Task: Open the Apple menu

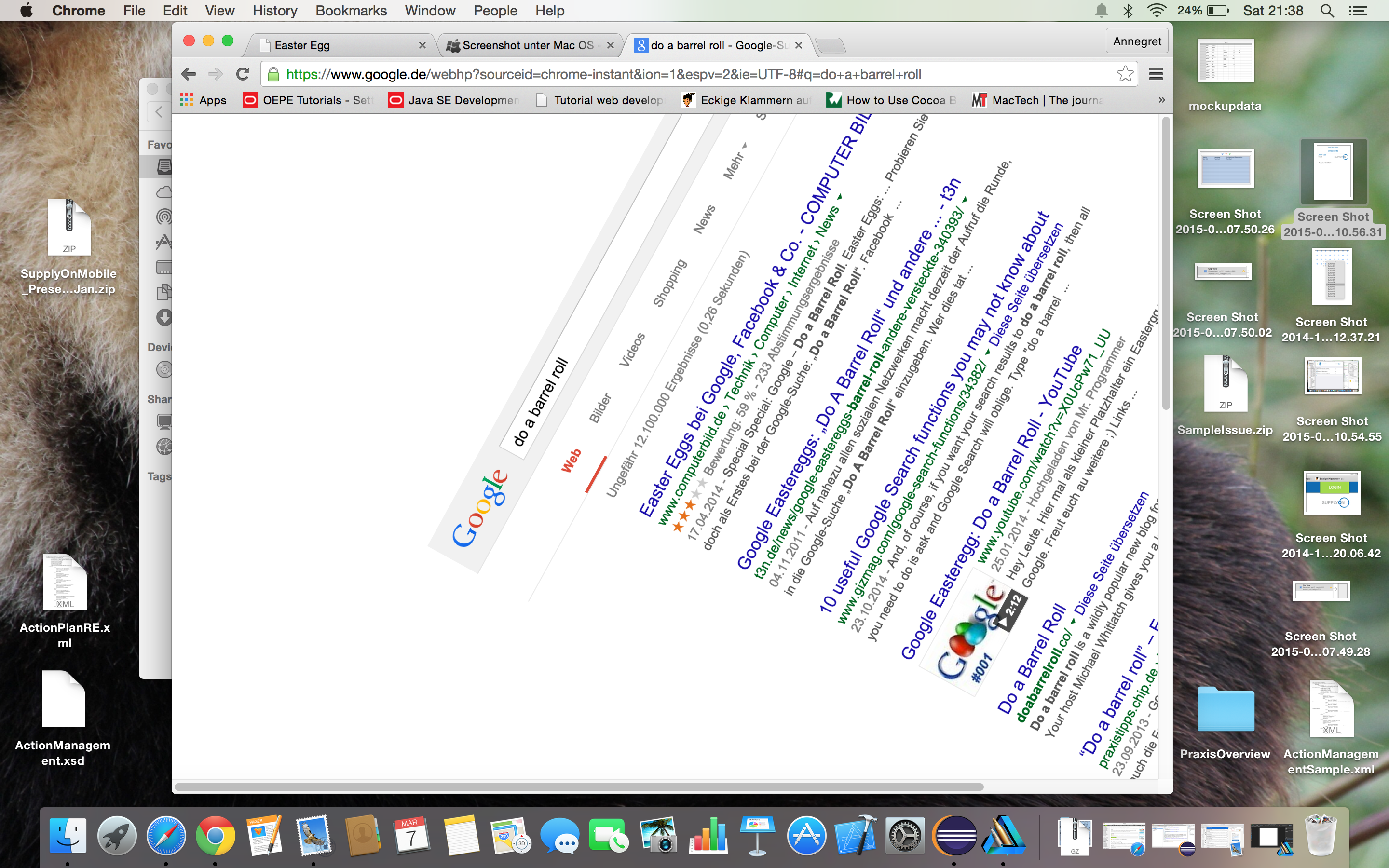Action: (x=26, y=10)
